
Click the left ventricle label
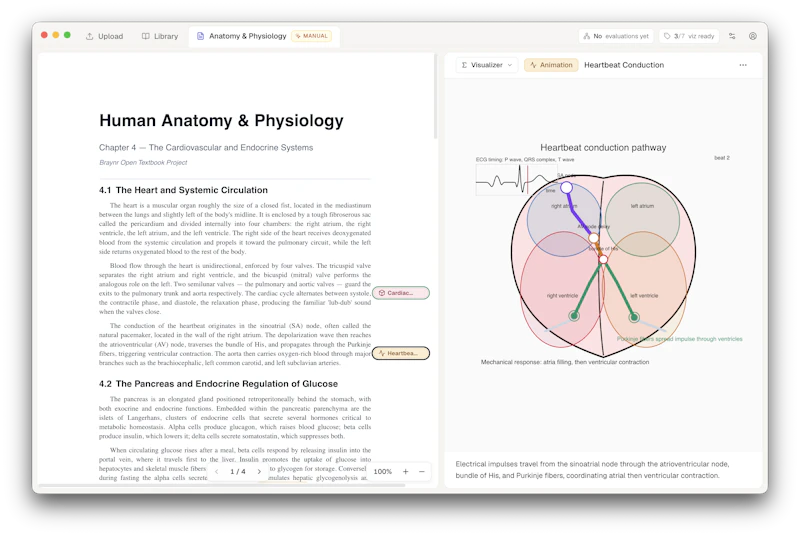tap(644, 296)
